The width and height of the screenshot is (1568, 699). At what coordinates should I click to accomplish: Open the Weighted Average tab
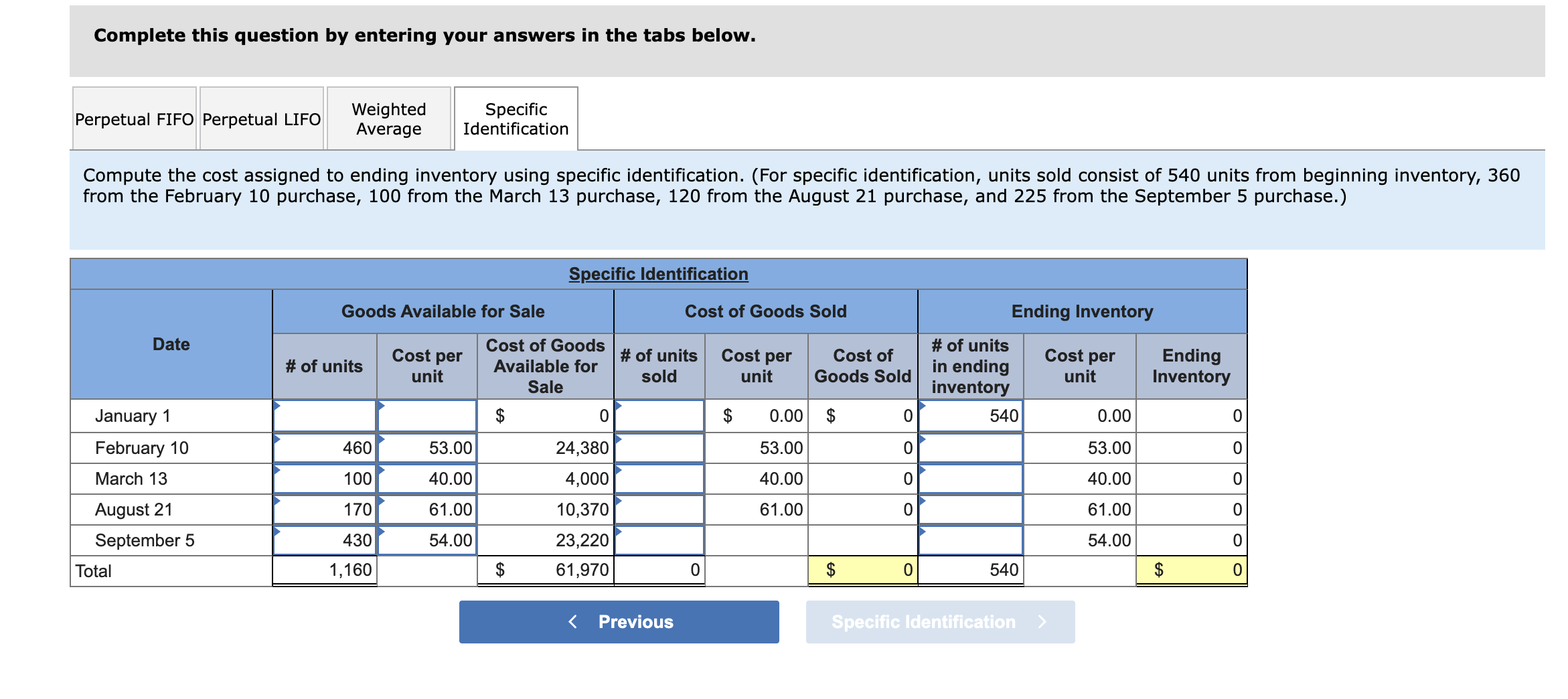coord(388,118)
